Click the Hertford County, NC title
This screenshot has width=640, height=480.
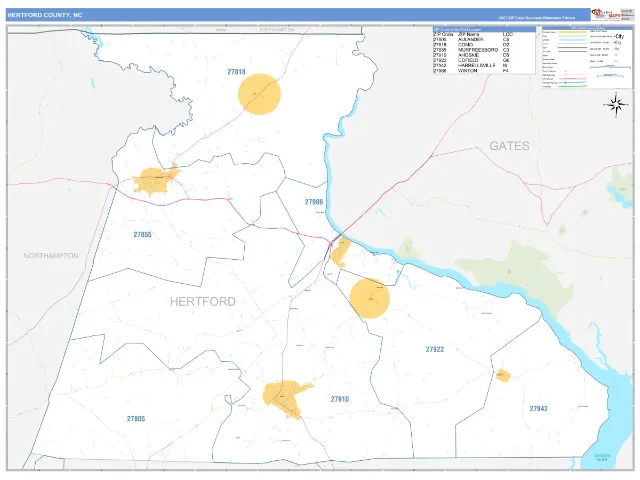(45, 15)
